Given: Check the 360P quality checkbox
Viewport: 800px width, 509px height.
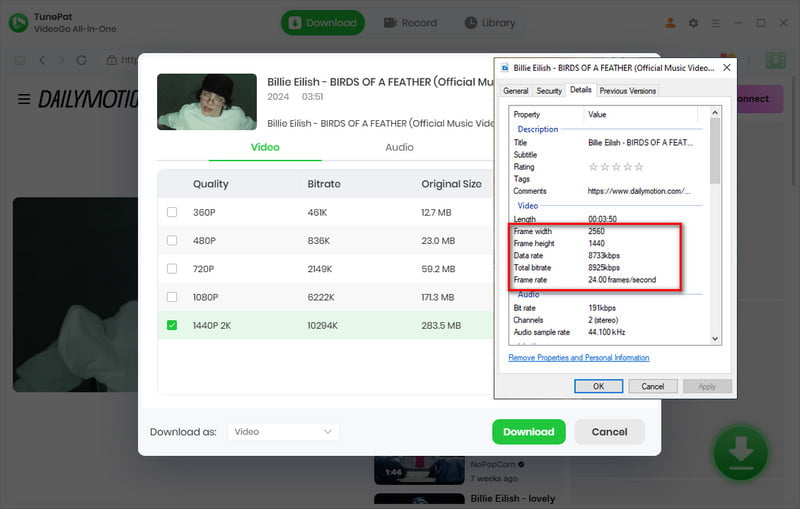Looking at the screenshot, I should pyautogui.click(x=172, y=212).
